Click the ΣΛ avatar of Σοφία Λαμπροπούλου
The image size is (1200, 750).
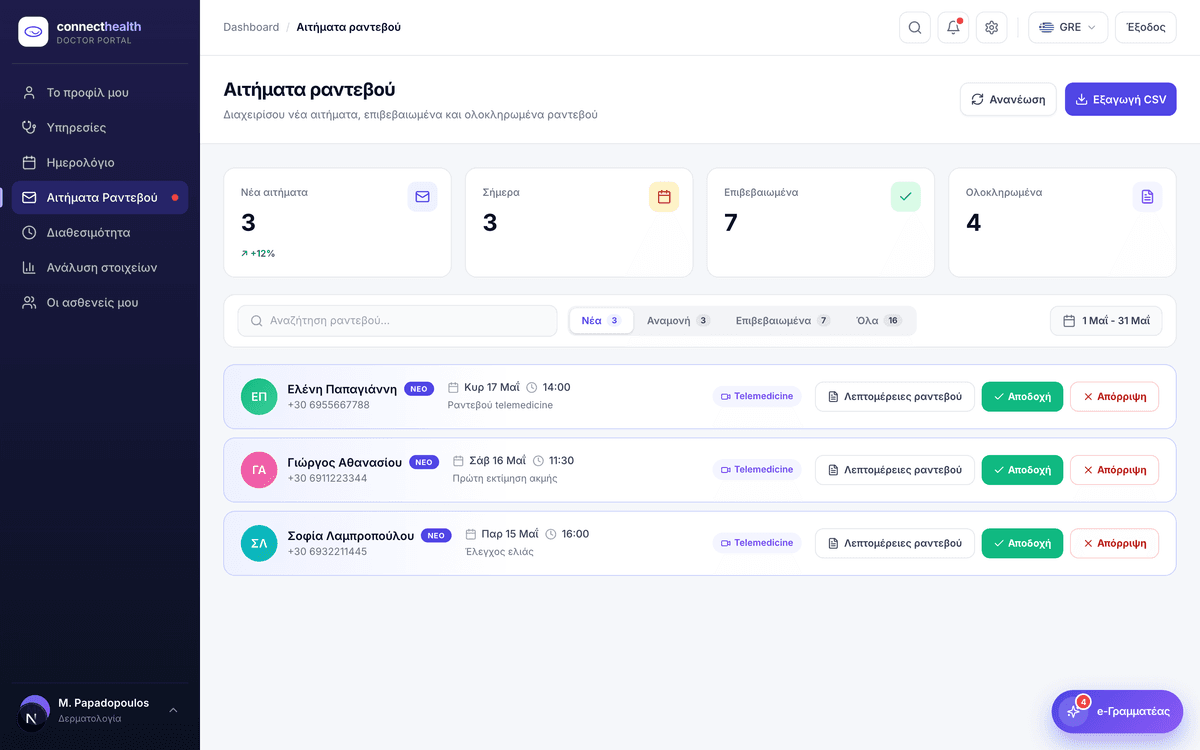point(259,543)
